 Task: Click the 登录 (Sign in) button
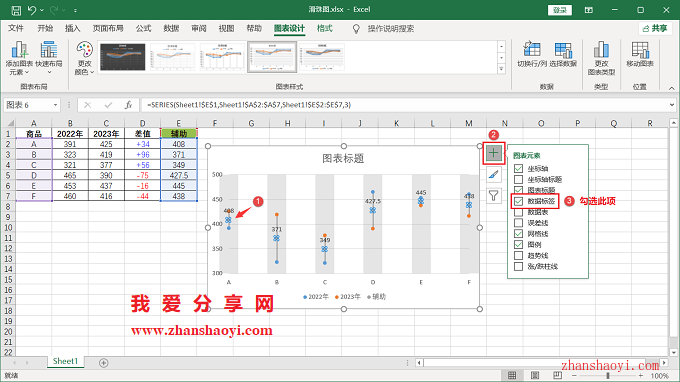pos(560,10)
